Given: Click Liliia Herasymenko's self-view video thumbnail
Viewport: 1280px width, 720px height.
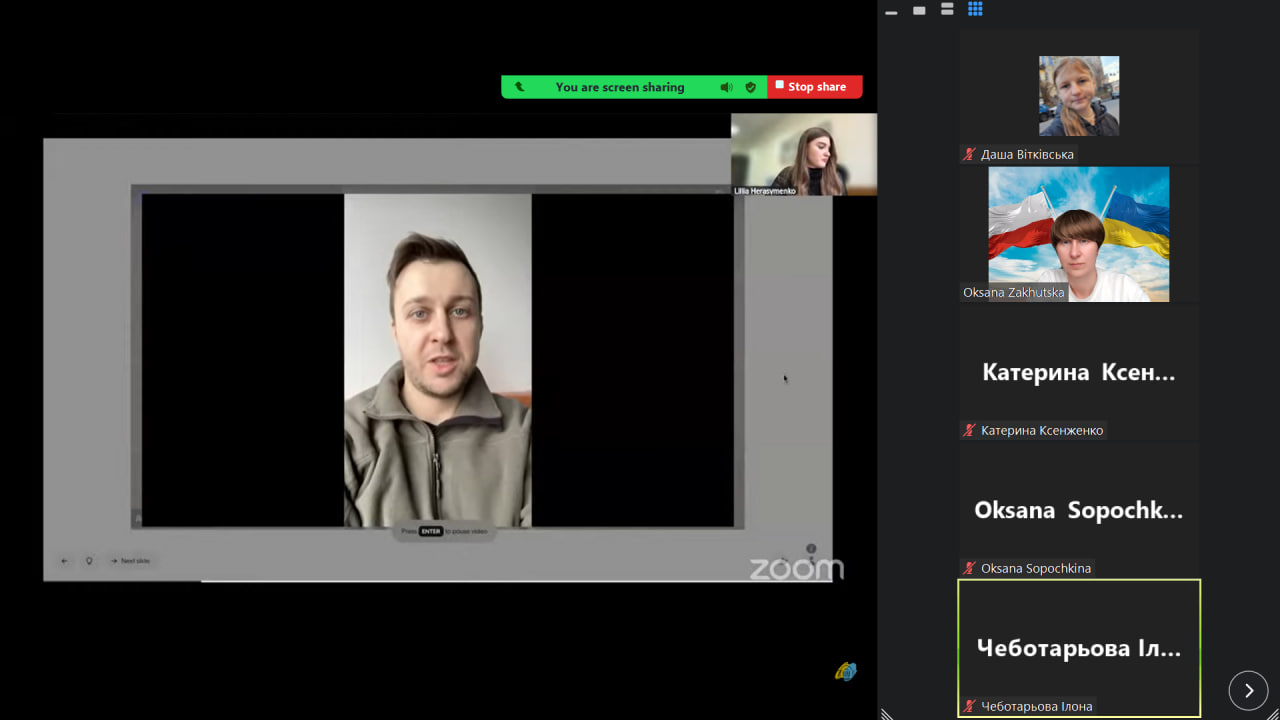Looking at the screenshot, I should click(x=804, y=154).
